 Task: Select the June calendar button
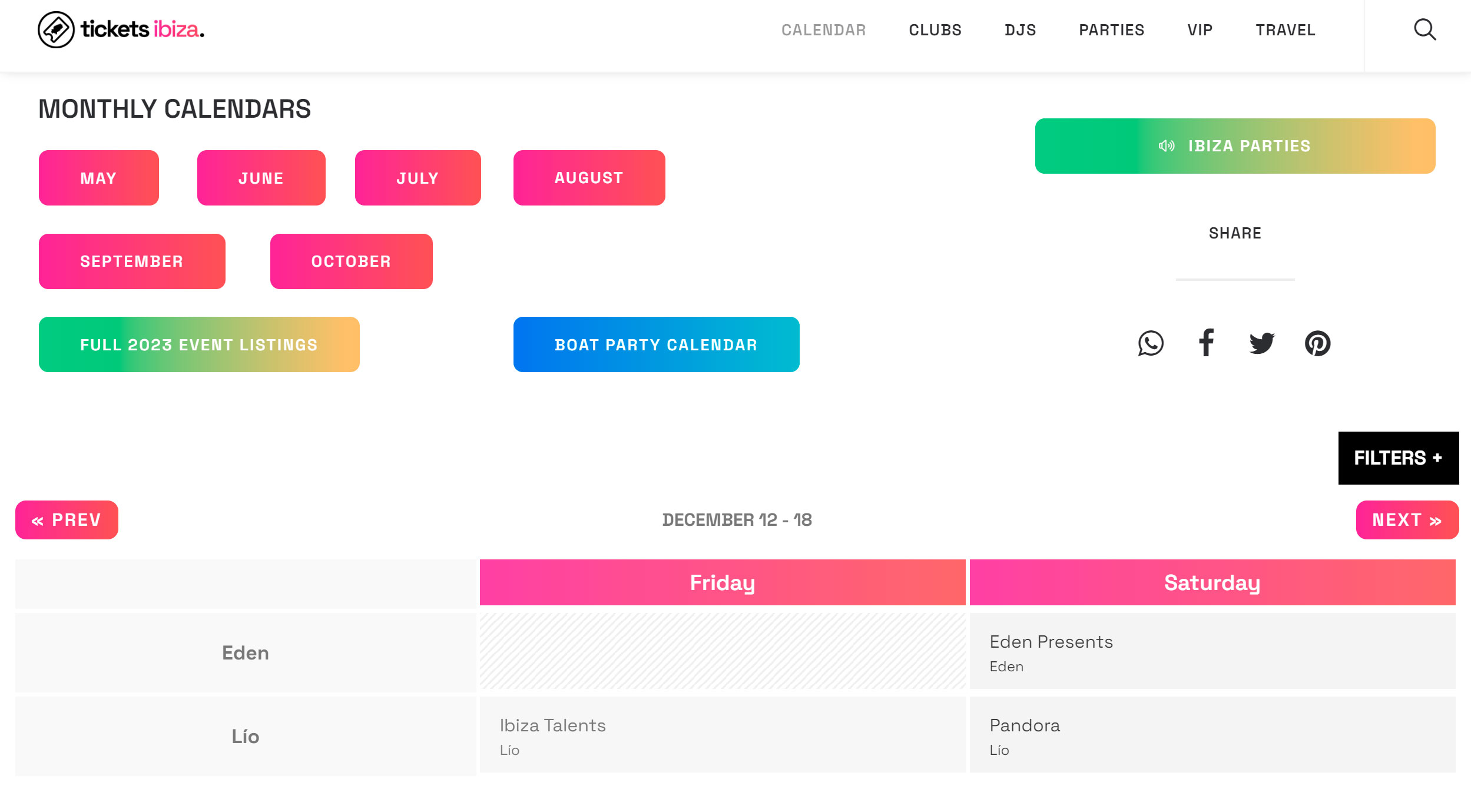261,178
